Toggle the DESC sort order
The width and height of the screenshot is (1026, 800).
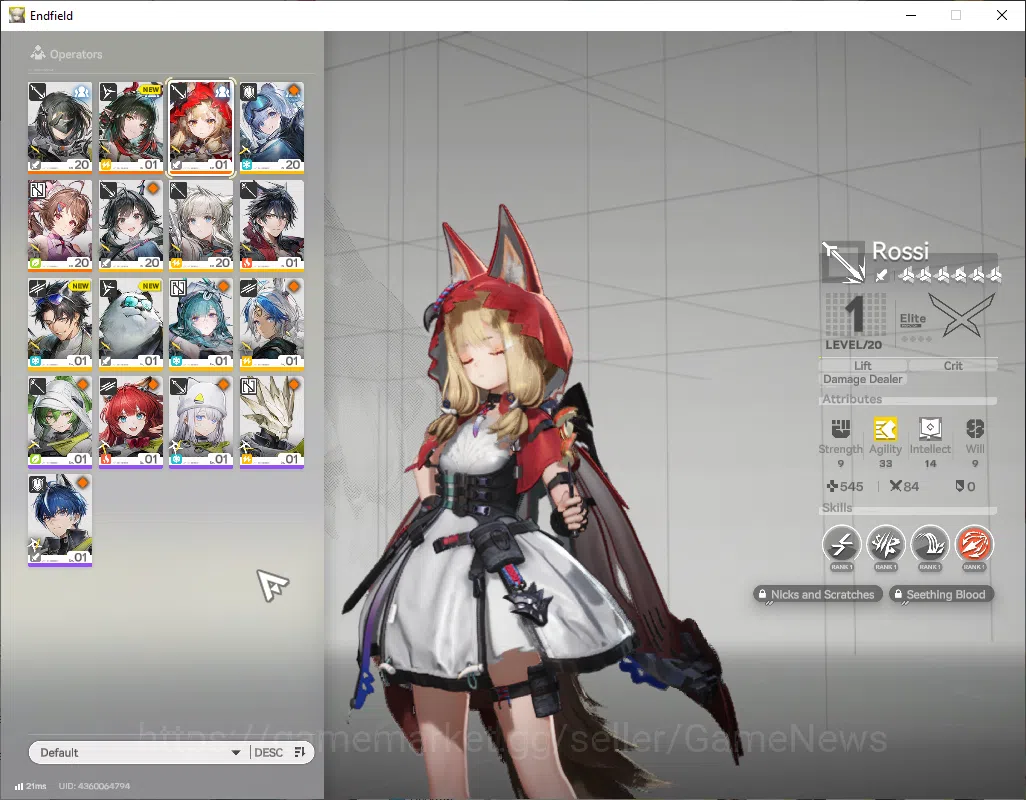[268, 752]
